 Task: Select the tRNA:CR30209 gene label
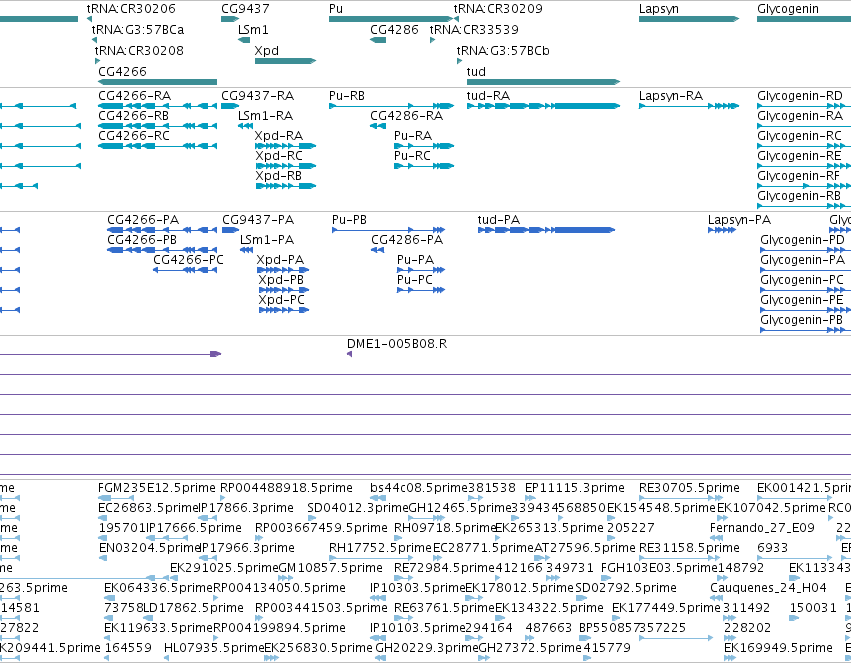coord(498,9)
